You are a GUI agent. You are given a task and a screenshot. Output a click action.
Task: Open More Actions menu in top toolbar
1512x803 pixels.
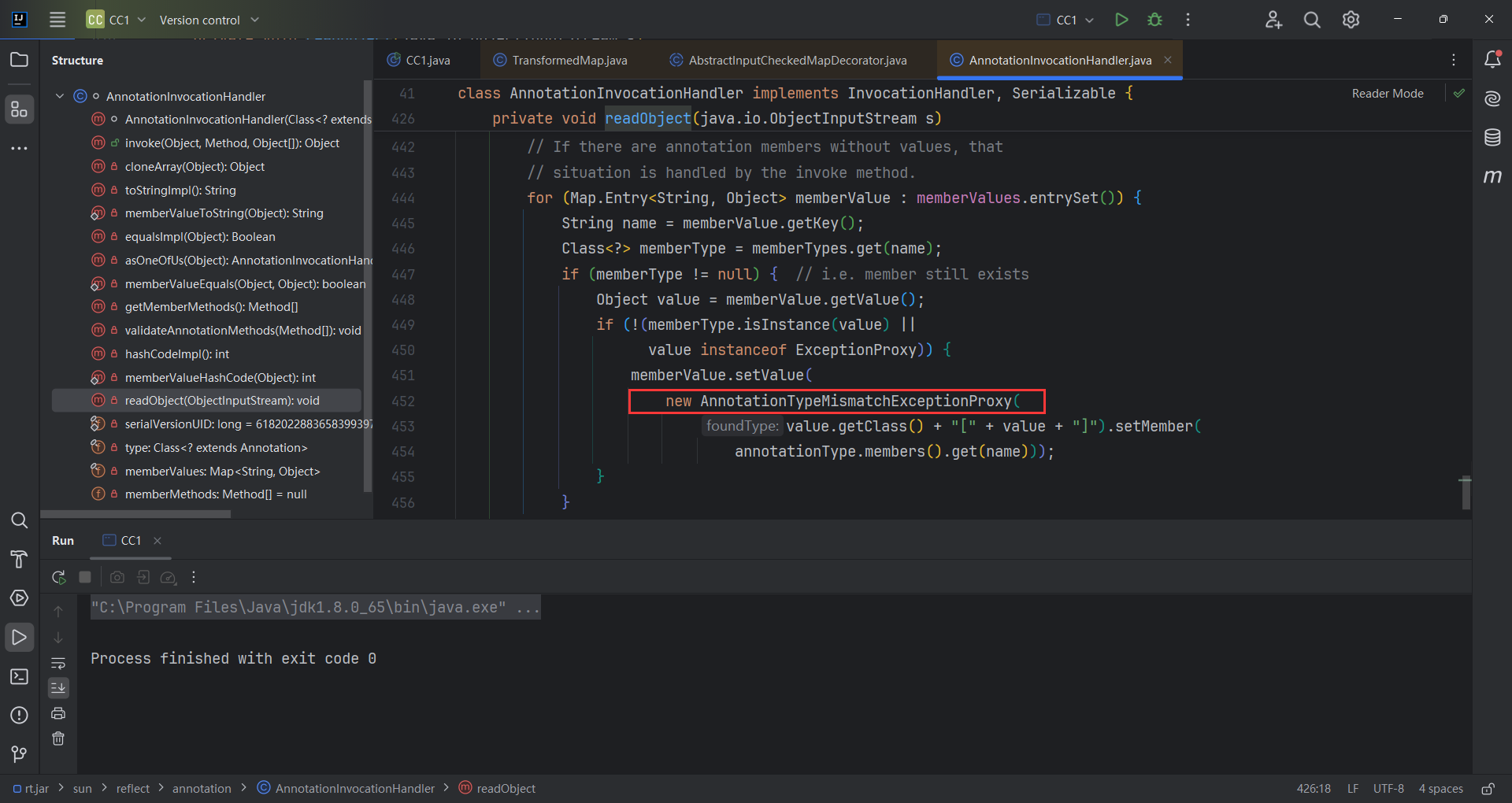click(1188, 20)
